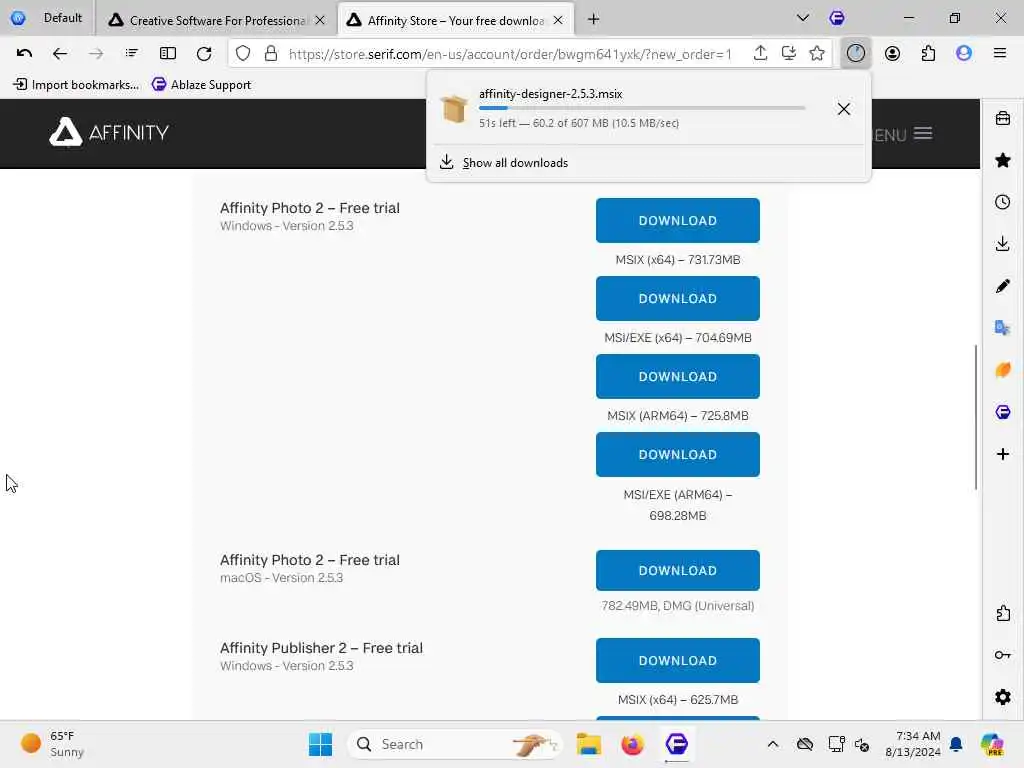The width and height of the screenshot is (1024, 768).
Task: Click the forward navigation arrow
Action: click(x=96, y=54)
